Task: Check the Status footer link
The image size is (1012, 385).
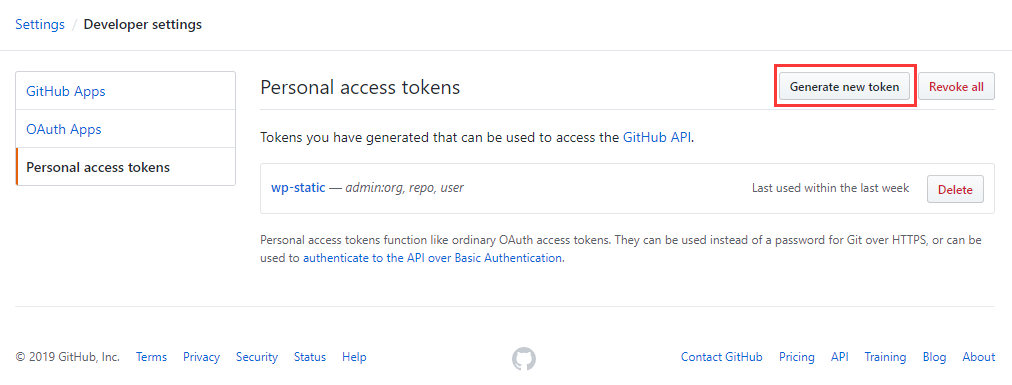Action: click(310, 357)
